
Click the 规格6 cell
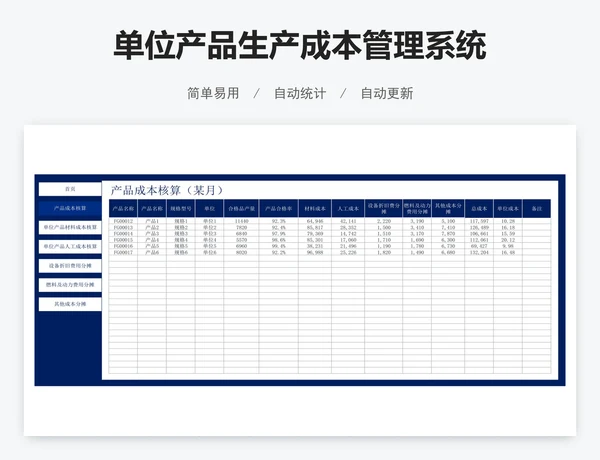click(x=181, y=253)
